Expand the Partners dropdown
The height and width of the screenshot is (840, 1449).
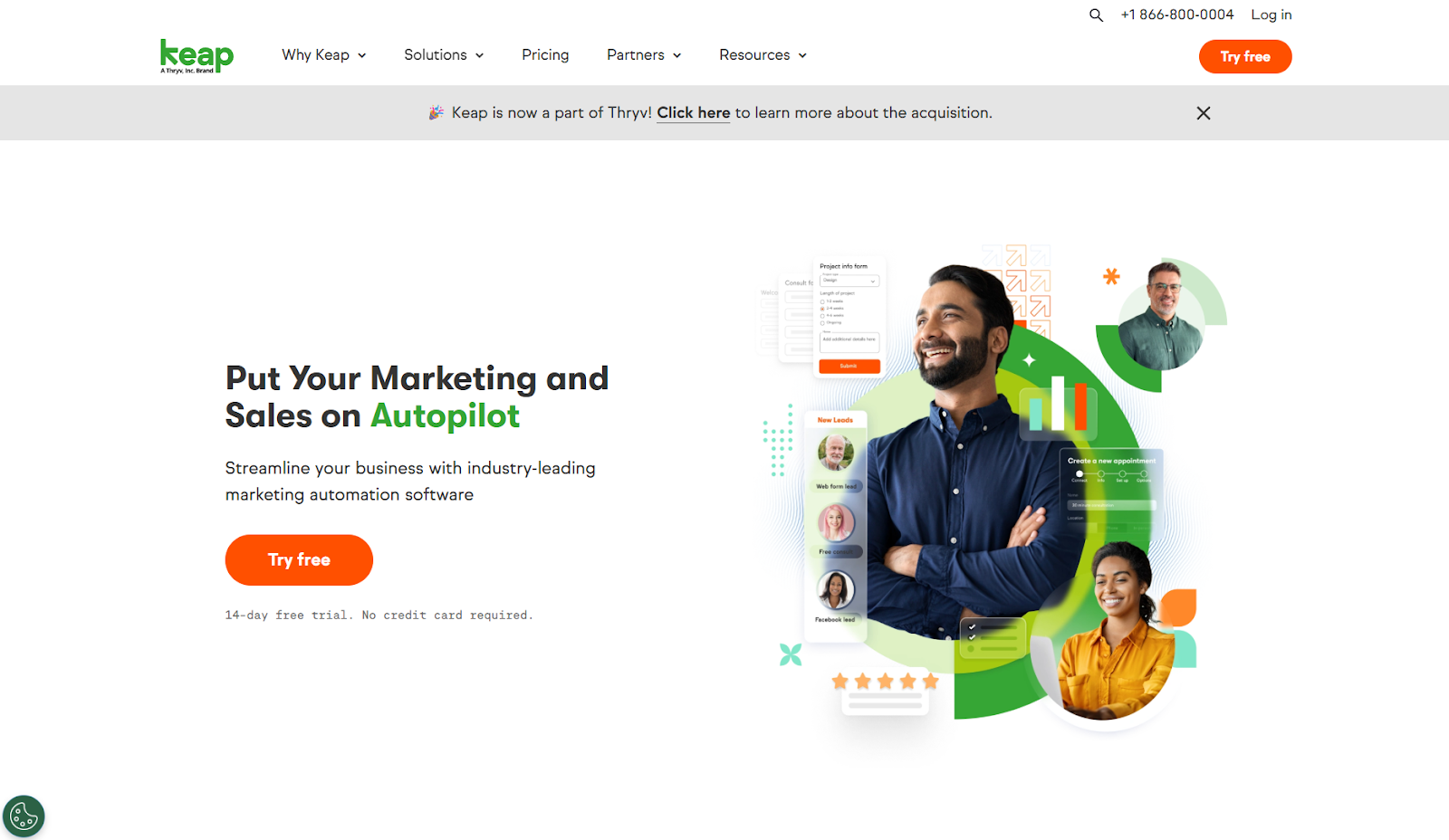(644, 55)
